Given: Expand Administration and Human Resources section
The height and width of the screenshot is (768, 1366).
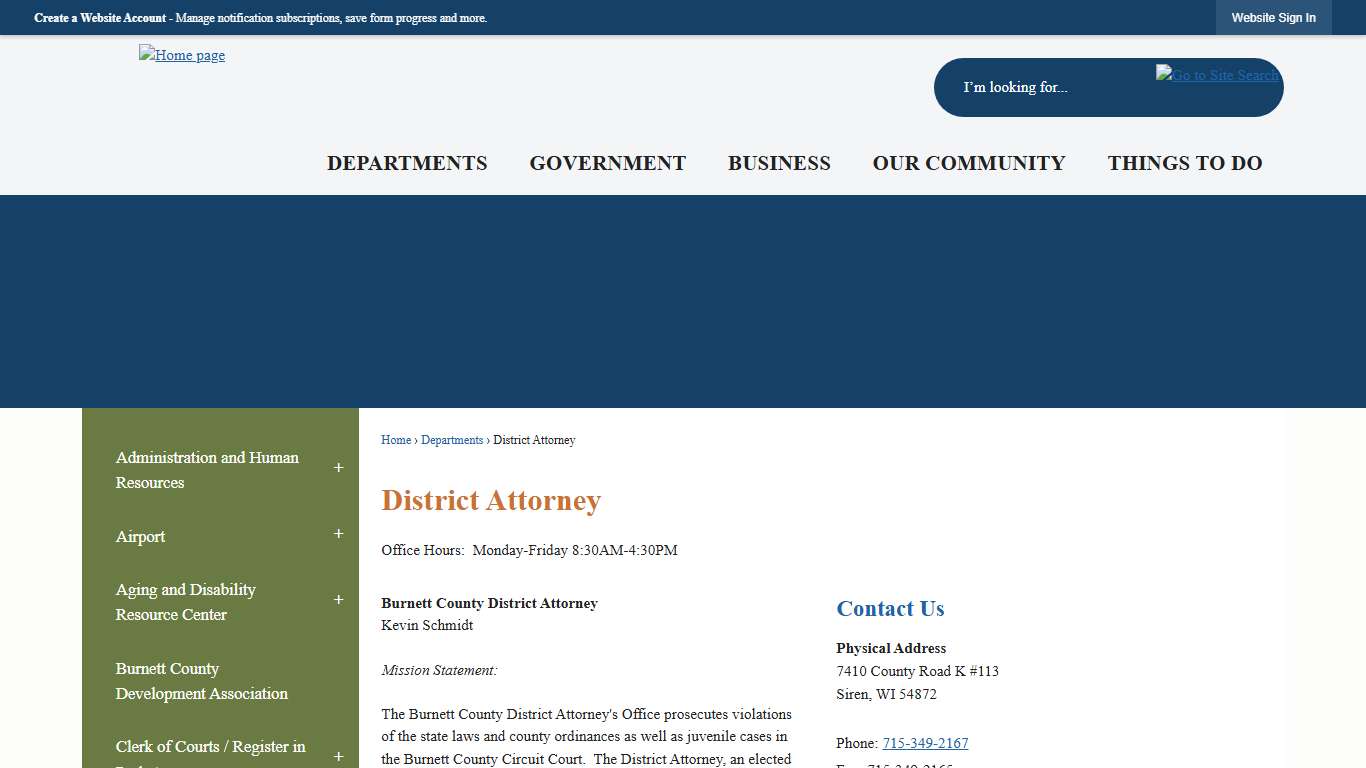Looking at the screenshot, I should pyautogui.click(x=338, y=467).
